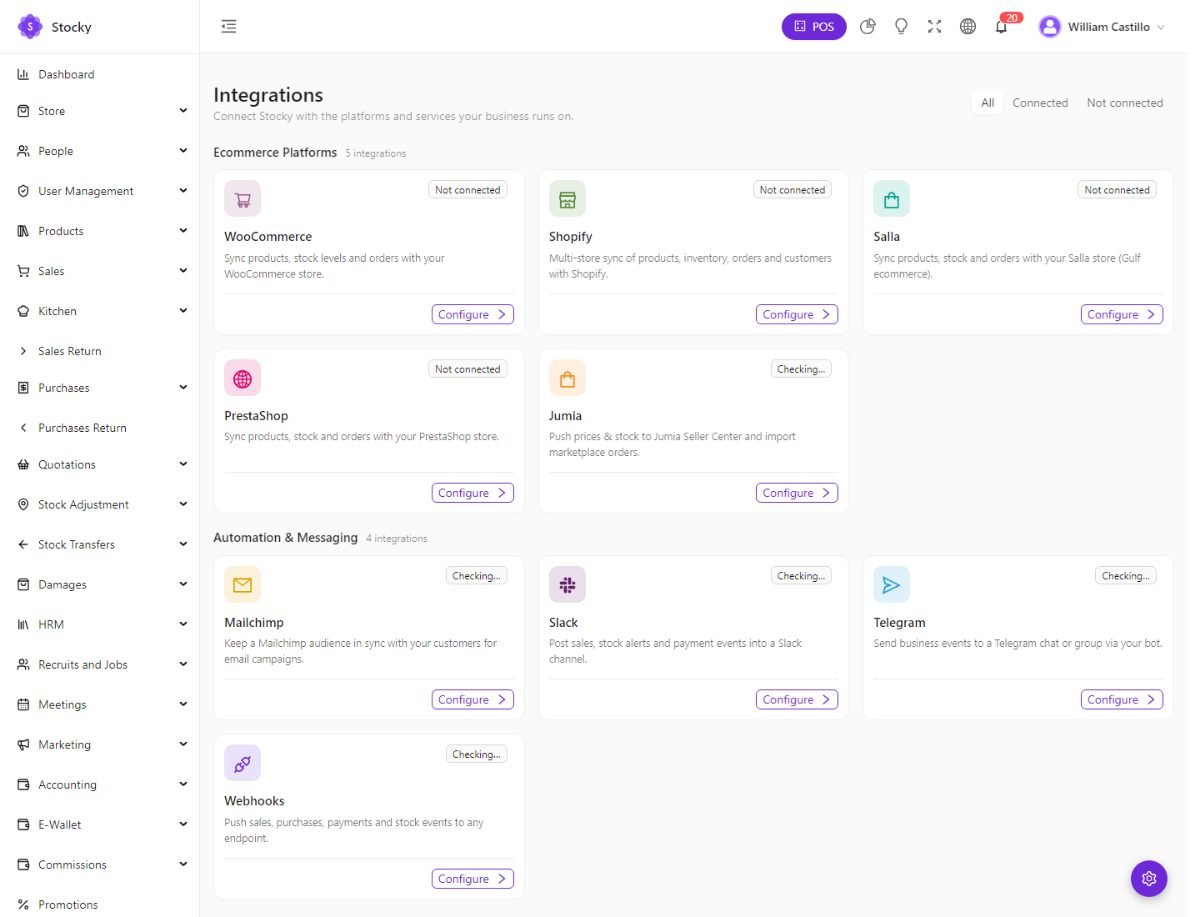The width and height of the screenshot is (1200, 917).
Task: Configure the Jumia integration
Action: (x=797, y=493)
